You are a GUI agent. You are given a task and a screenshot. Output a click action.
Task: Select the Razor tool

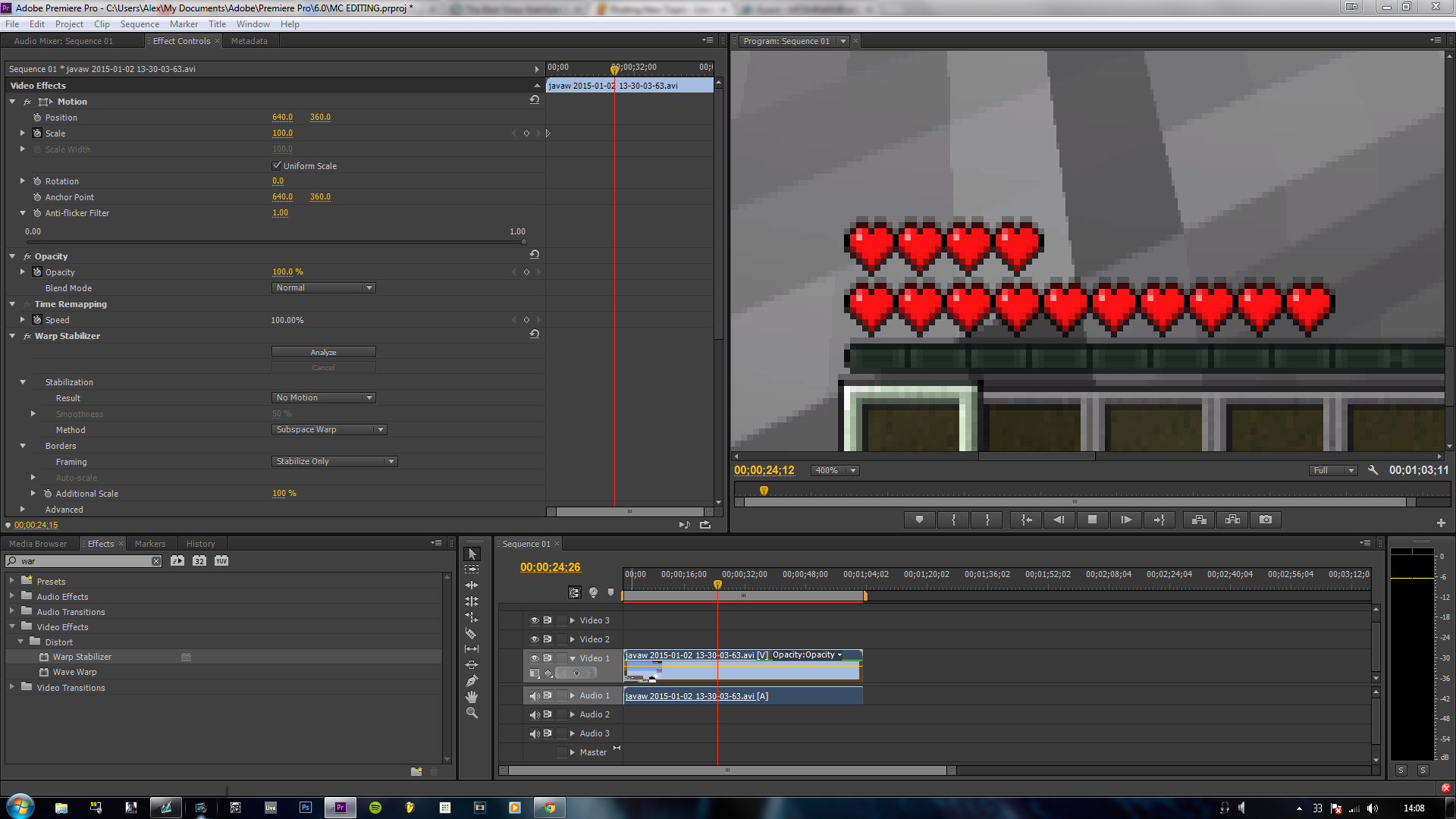point(472,633)
